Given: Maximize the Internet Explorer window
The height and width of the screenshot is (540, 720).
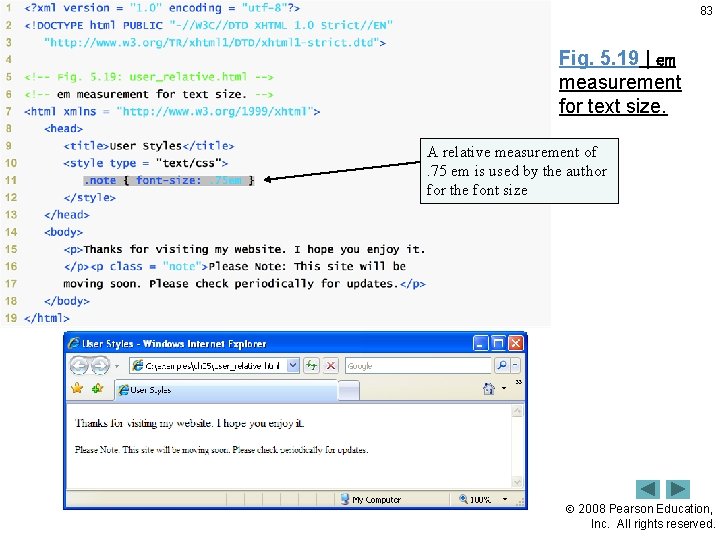Looking at the screenshot, I should point(498,343).
